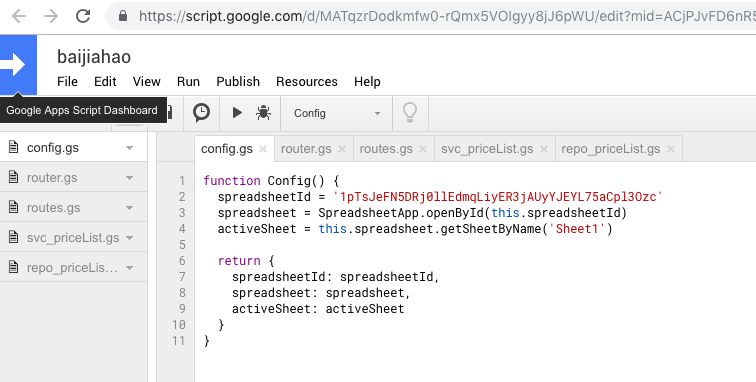Open the Config function selector dropdown
This screenshot has width=756, height=382.
point(337,113)
